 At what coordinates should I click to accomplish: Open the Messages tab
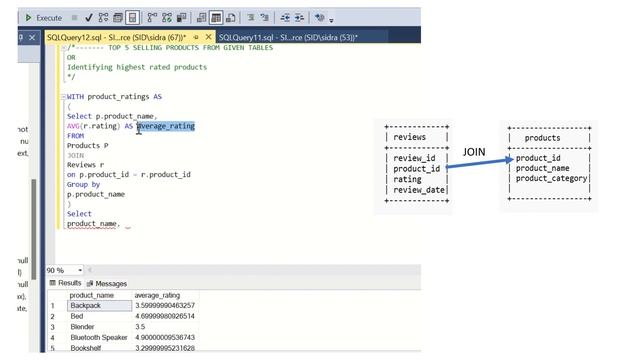[x=107, y=283]
